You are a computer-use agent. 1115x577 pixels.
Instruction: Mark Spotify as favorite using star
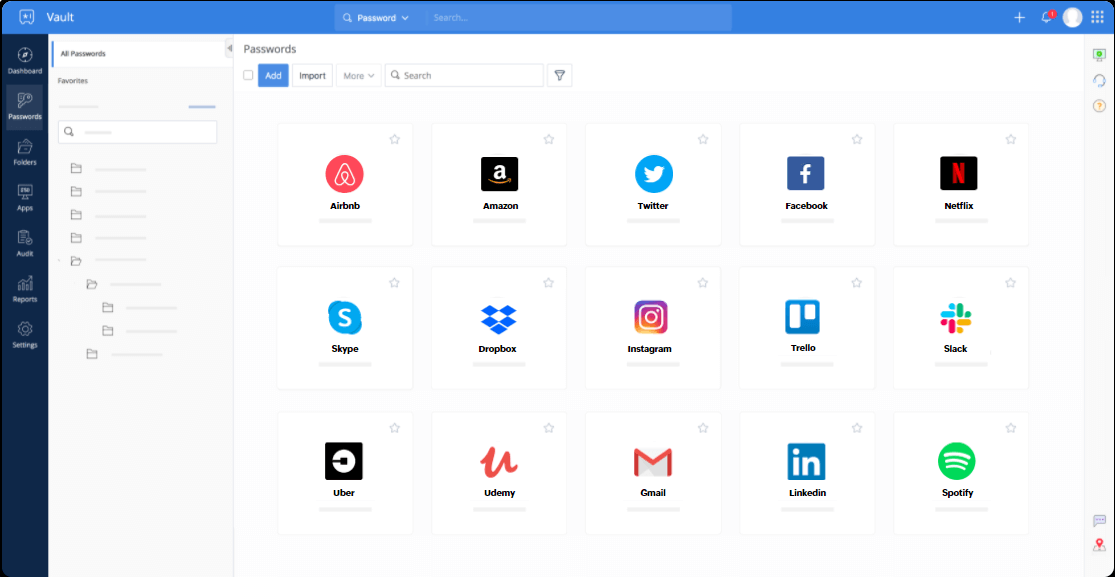tap(1010, 428)
